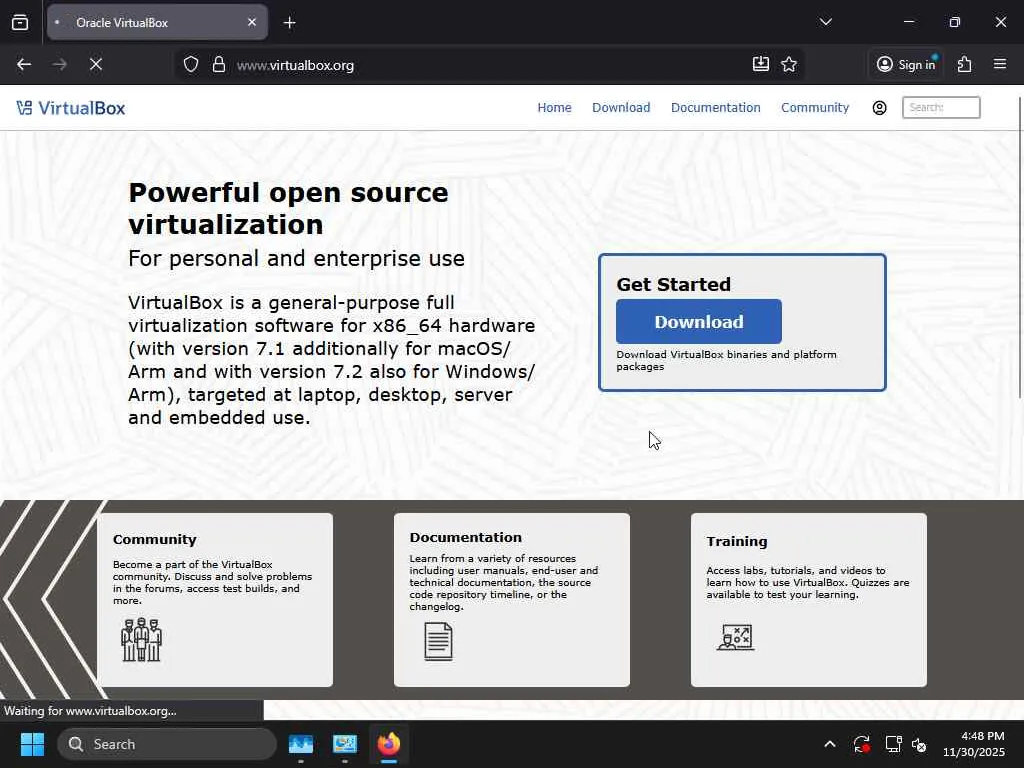This screenshot has height=768, width=1024.
Task: Click the 'Powerful open source virtualization' headline
Action: (x=289, y=208)
